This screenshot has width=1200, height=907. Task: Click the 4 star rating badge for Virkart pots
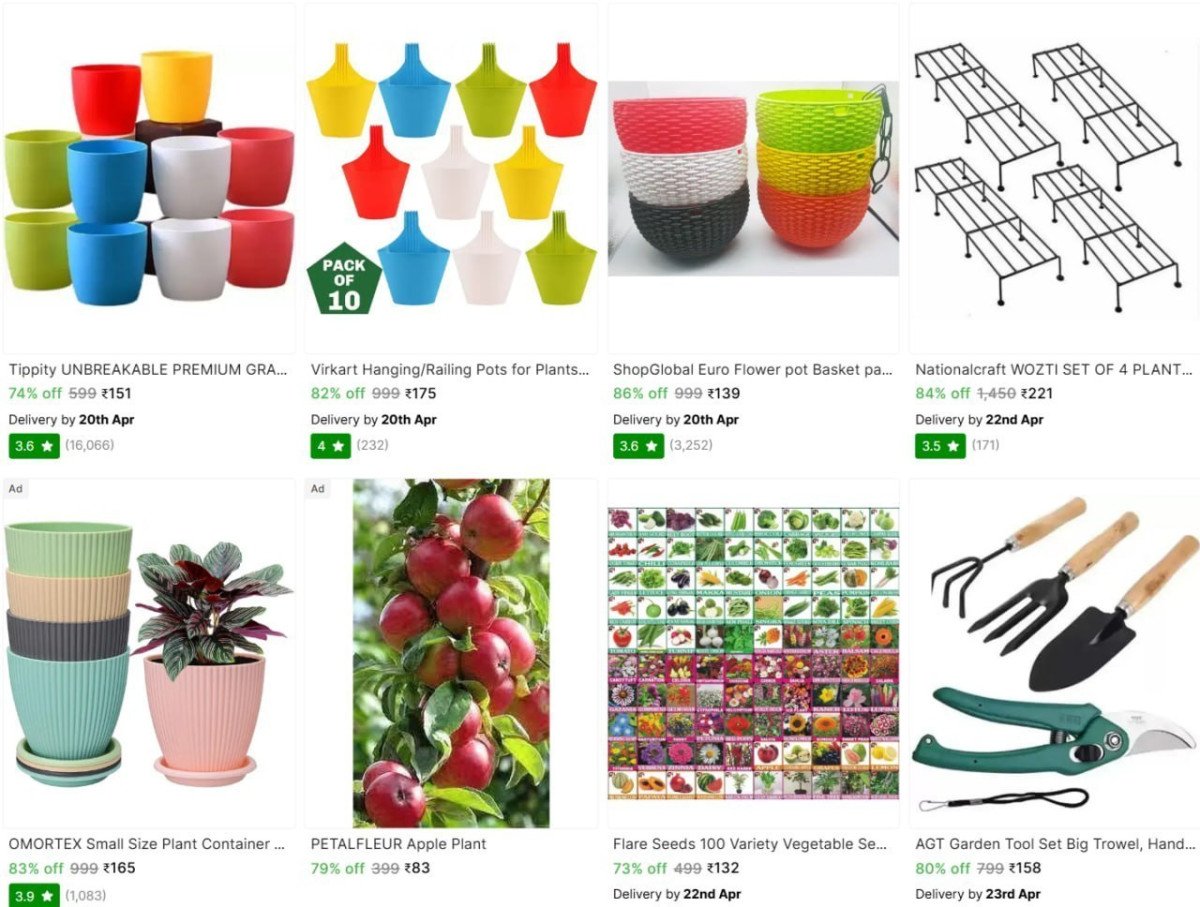pos(331,445)
